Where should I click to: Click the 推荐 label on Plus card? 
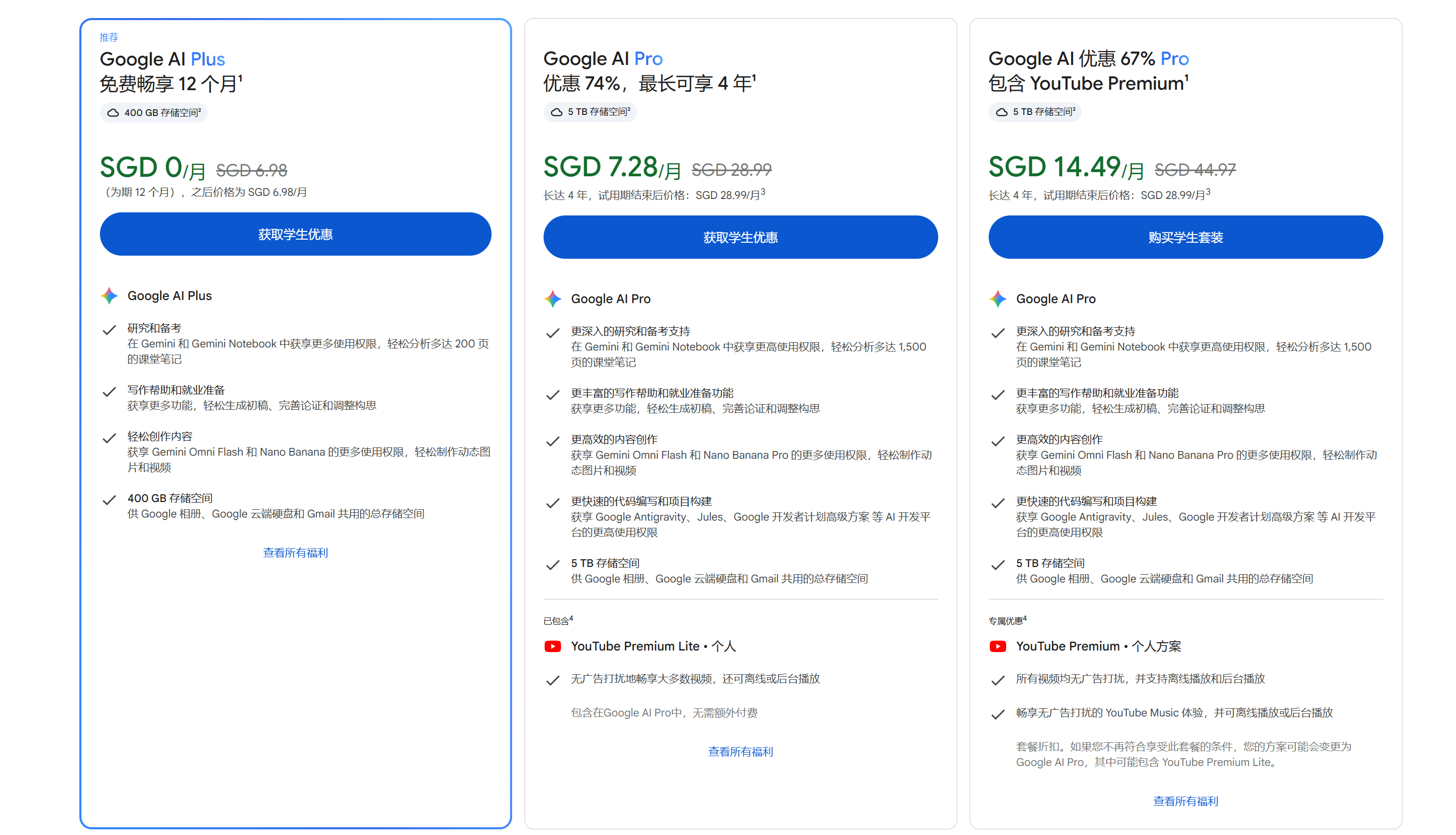(108, 37)
